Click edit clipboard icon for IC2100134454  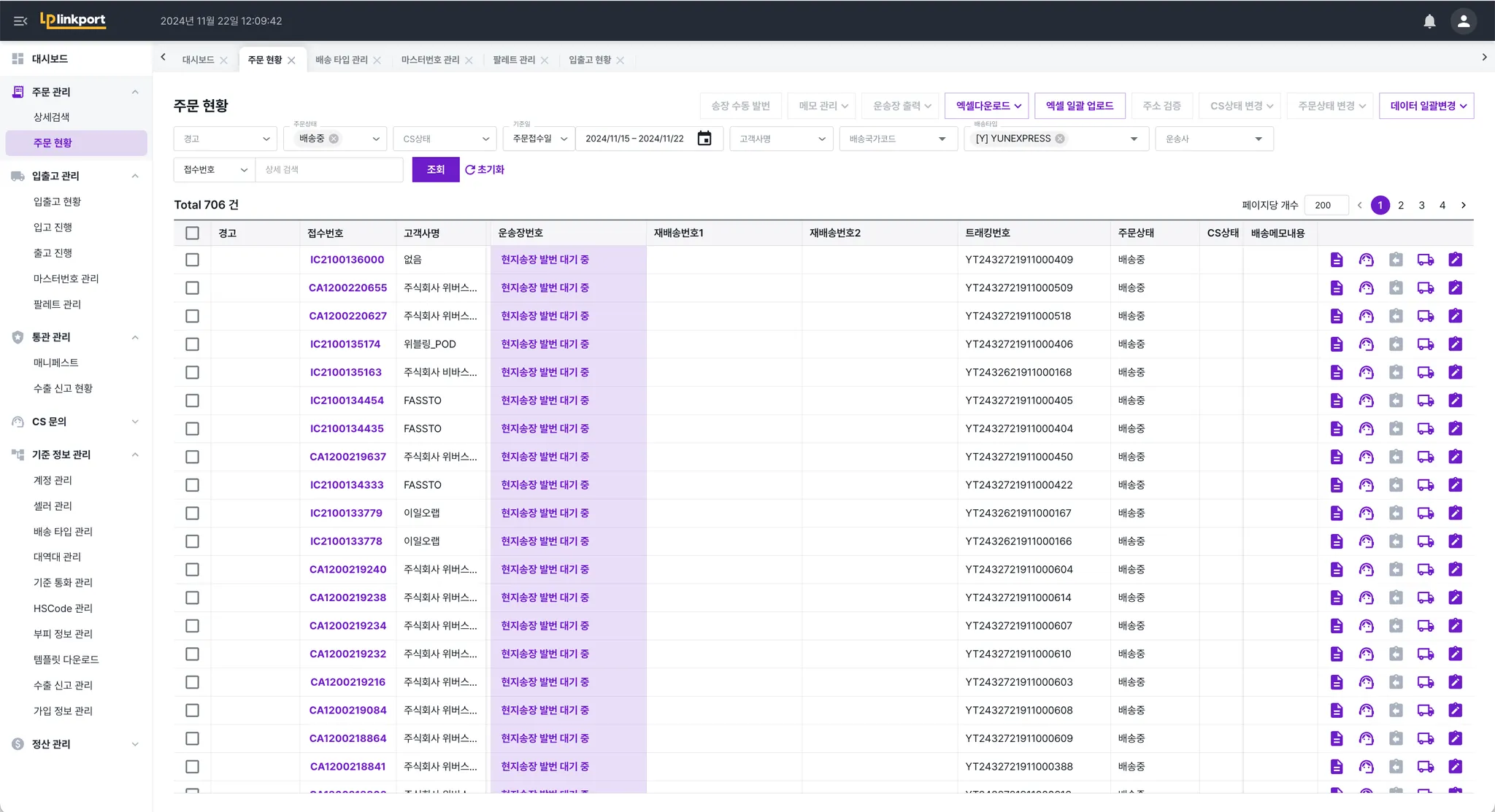[x=1455, y=401]
